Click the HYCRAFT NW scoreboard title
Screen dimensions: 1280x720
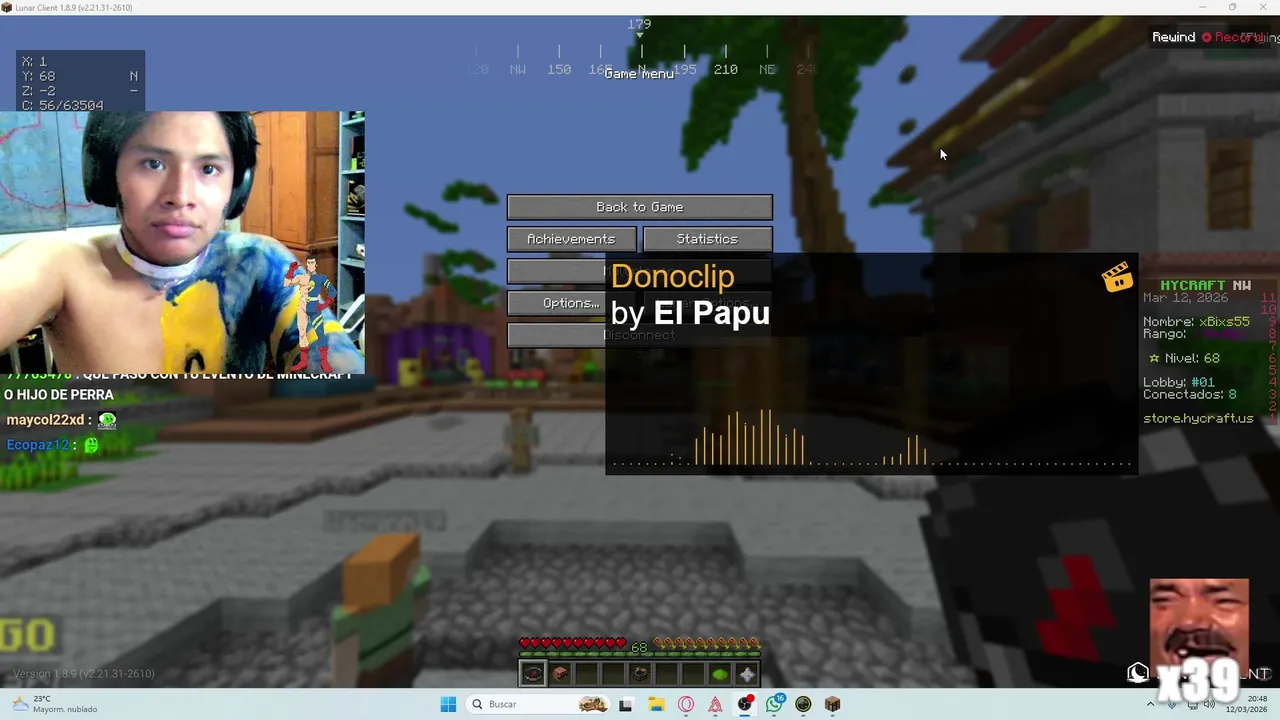1205,285
